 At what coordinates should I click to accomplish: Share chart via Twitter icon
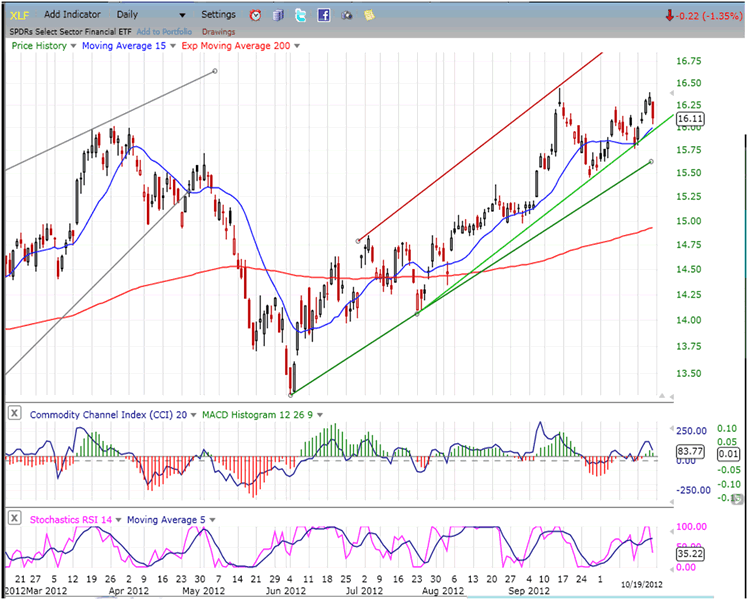pos(301,16)
